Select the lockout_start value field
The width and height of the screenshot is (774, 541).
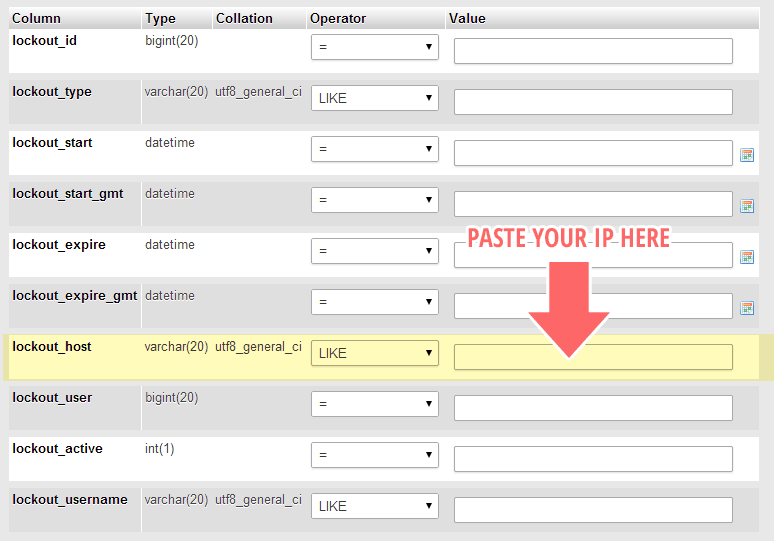(592, 153)
